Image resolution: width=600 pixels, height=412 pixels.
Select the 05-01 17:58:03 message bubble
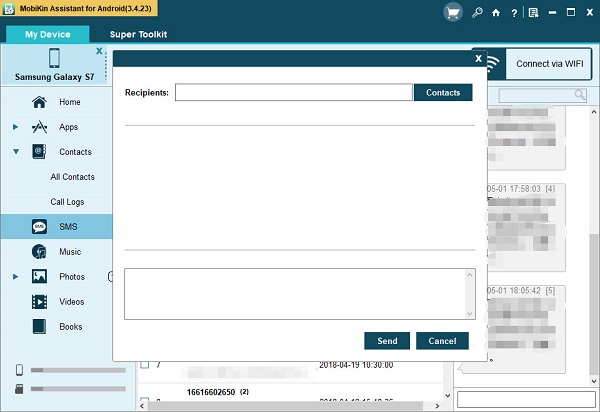(526, 228)
